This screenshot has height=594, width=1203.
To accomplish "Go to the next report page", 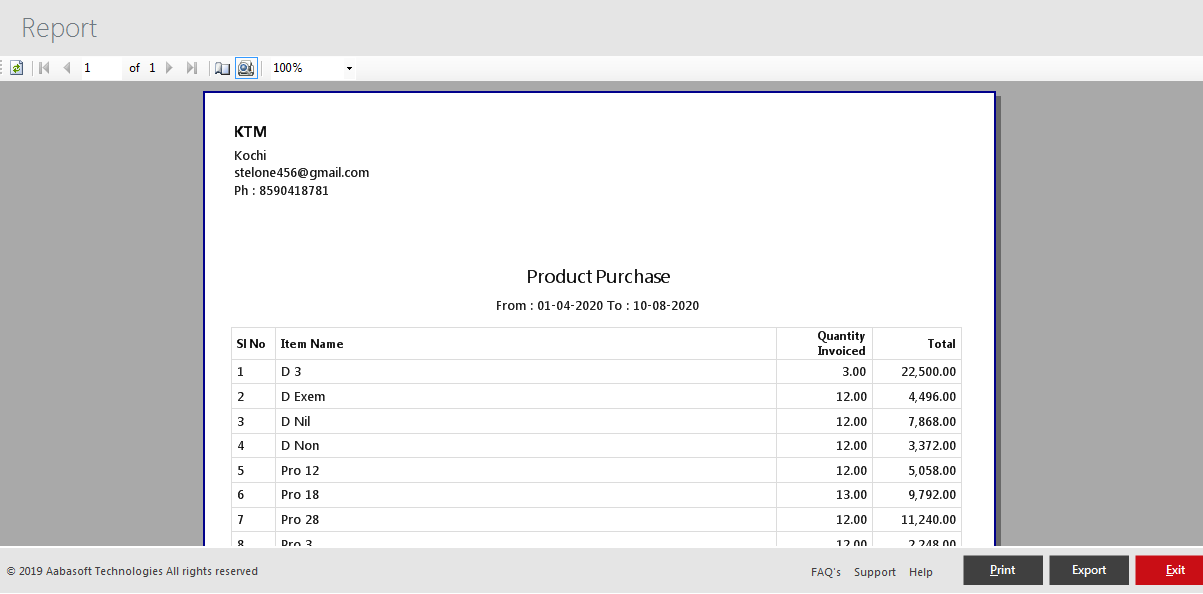I will (169, 68).
